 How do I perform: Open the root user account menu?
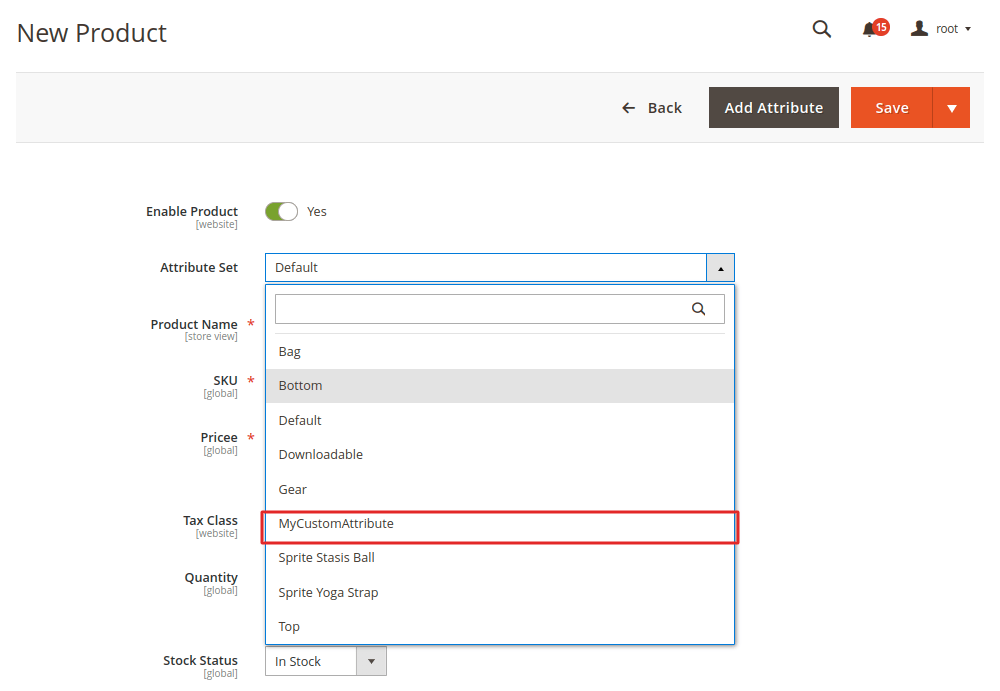click(x=941, y=29)
